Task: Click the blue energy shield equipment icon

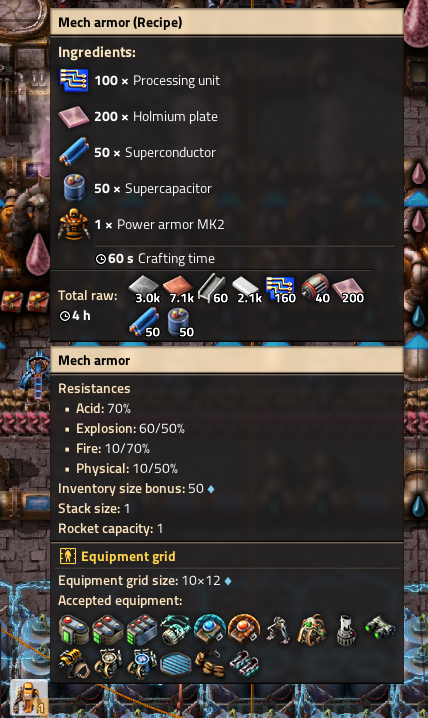Action: (x=210, y=629)
